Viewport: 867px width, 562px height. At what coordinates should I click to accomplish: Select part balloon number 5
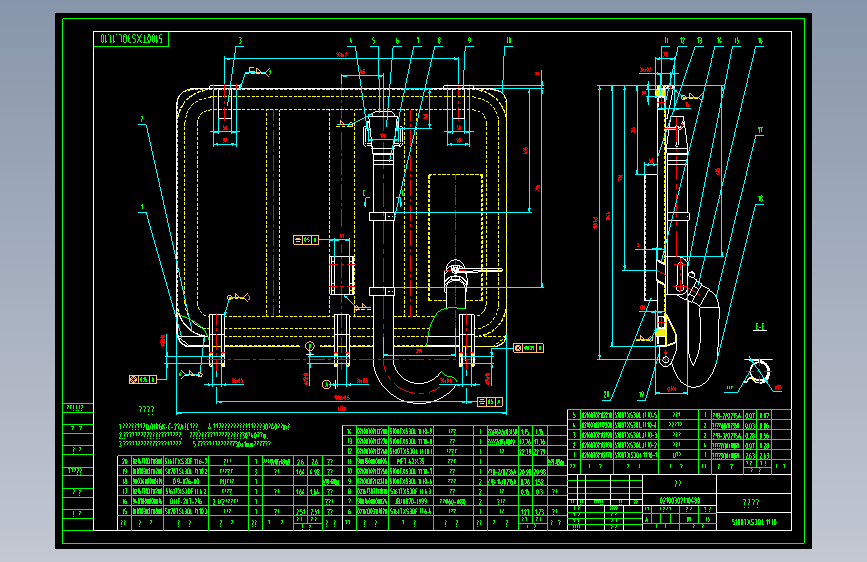pos(373,40)
